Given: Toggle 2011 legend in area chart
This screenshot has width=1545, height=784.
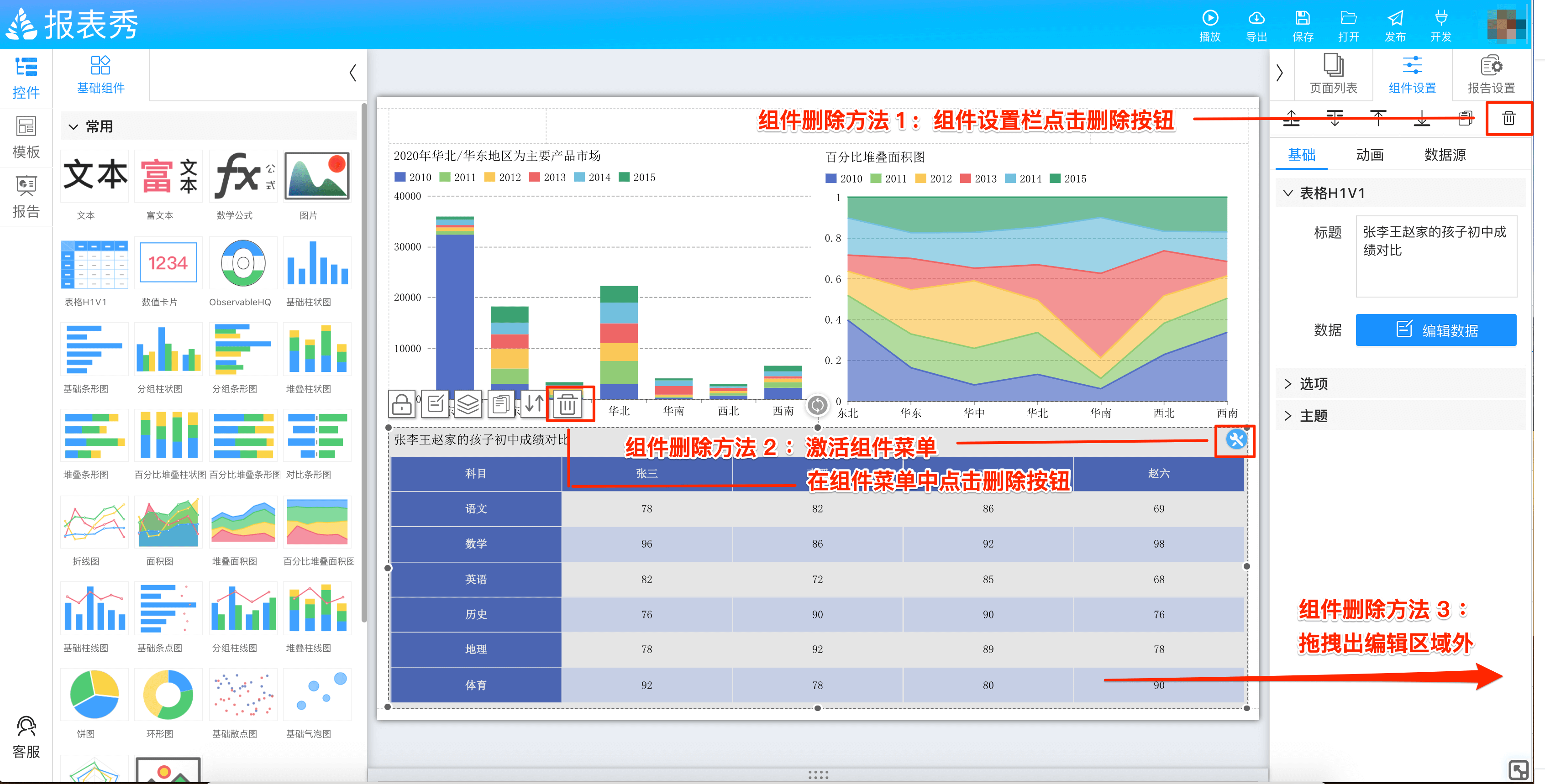Looking at the screenshot, I should pyautogui.click(x=888, y=178).
